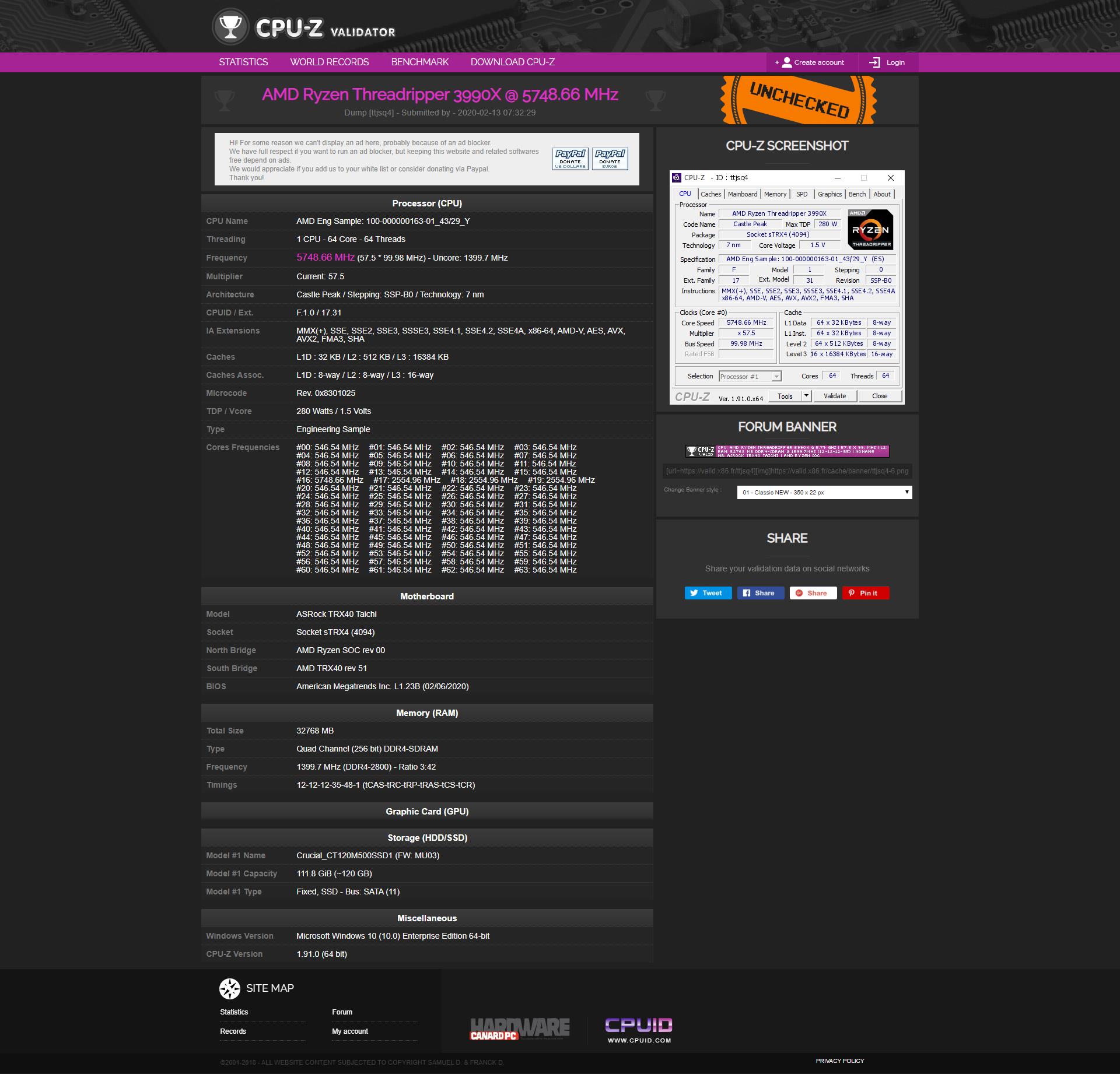Click the AMD Ryzen Threadripper 3990X title

click(x=440, y=94)
